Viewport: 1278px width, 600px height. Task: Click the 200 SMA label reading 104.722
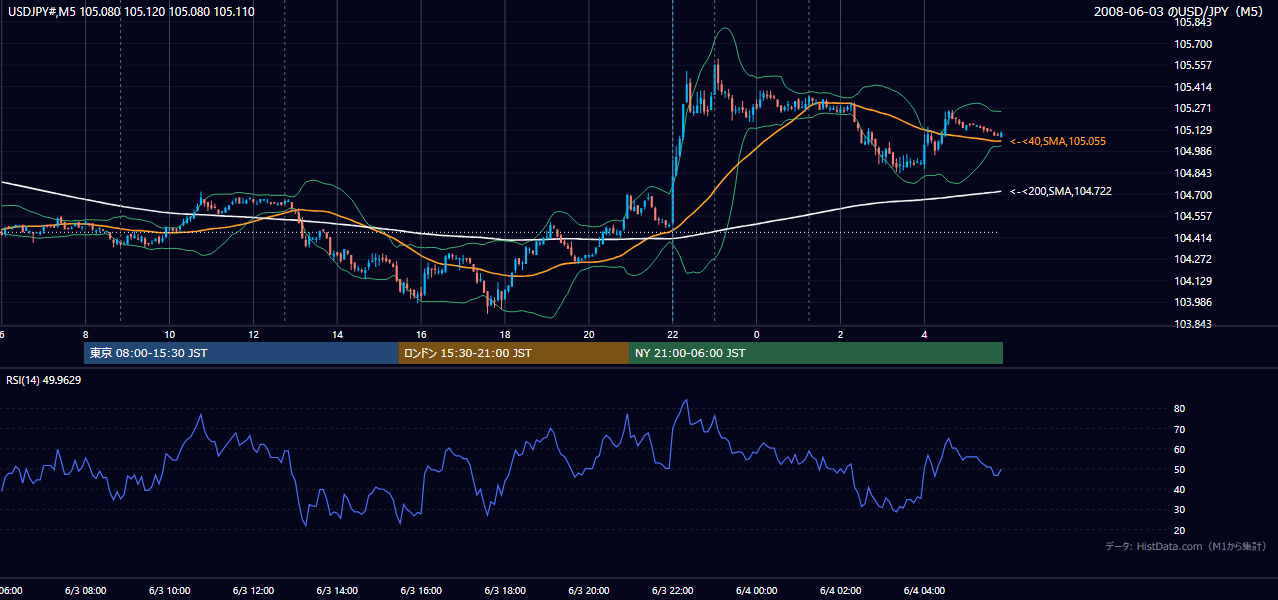[1061, 191]
